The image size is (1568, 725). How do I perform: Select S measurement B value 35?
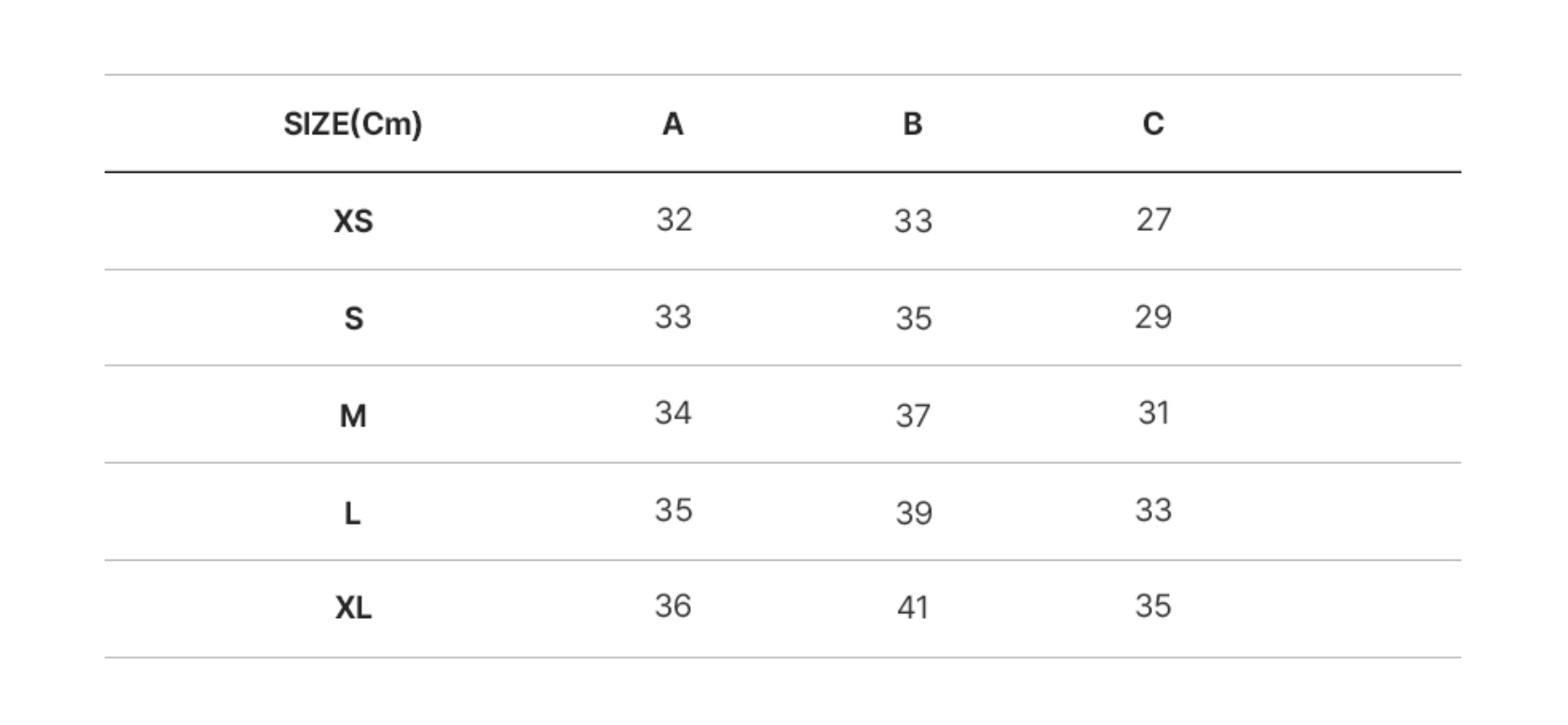tap(914, 318)
